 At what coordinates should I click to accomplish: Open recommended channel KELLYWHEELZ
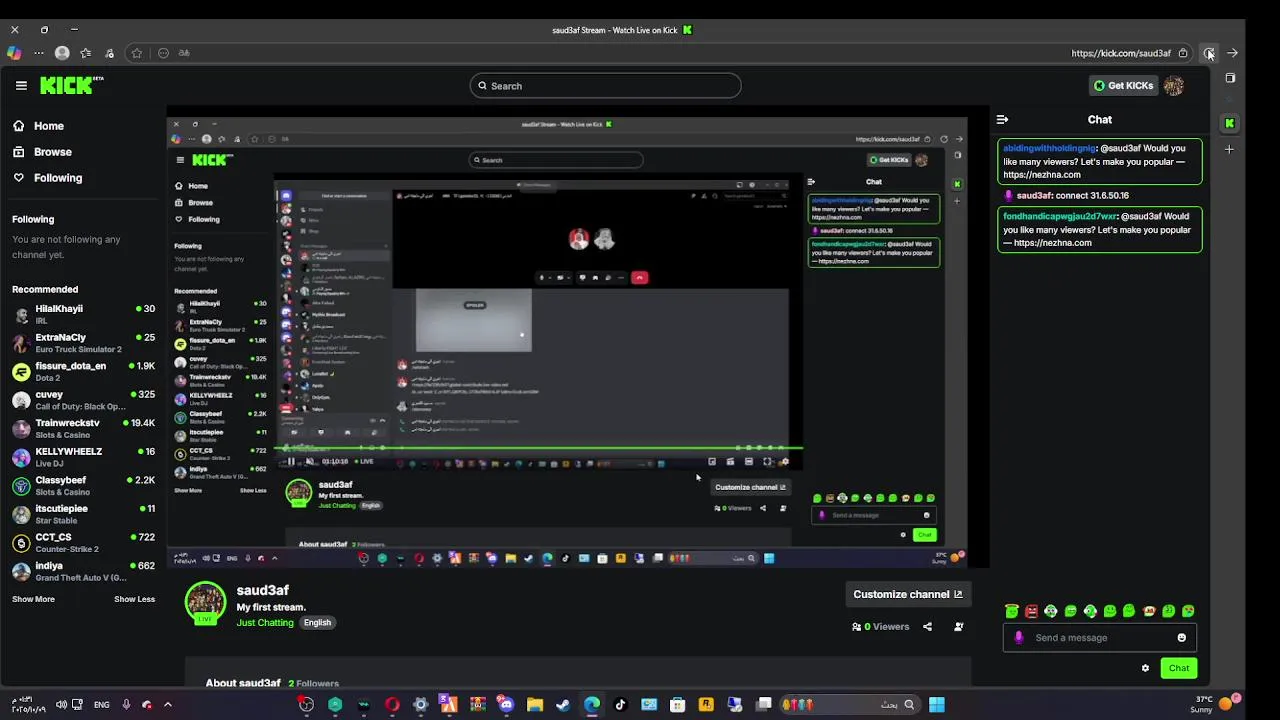[83, 457]
